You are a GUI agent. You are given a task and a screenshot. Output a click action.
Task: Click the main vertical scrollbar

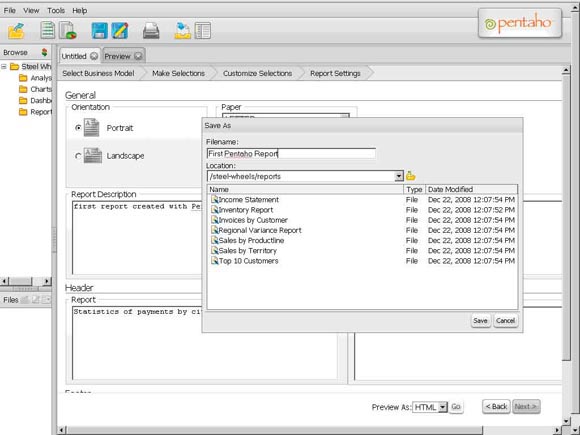[x=566, y=216]
